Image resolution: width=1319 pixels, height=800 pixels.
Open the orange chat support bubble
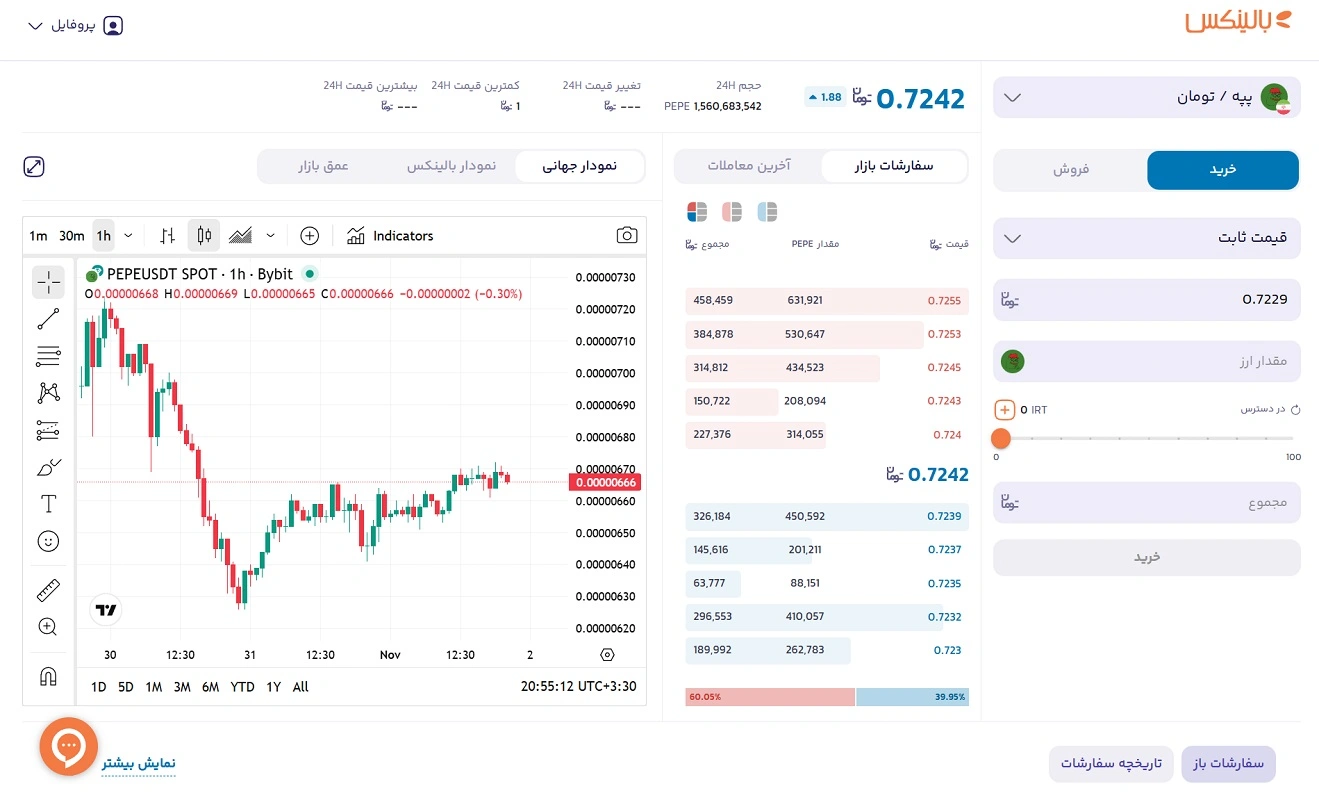point(68,746)
